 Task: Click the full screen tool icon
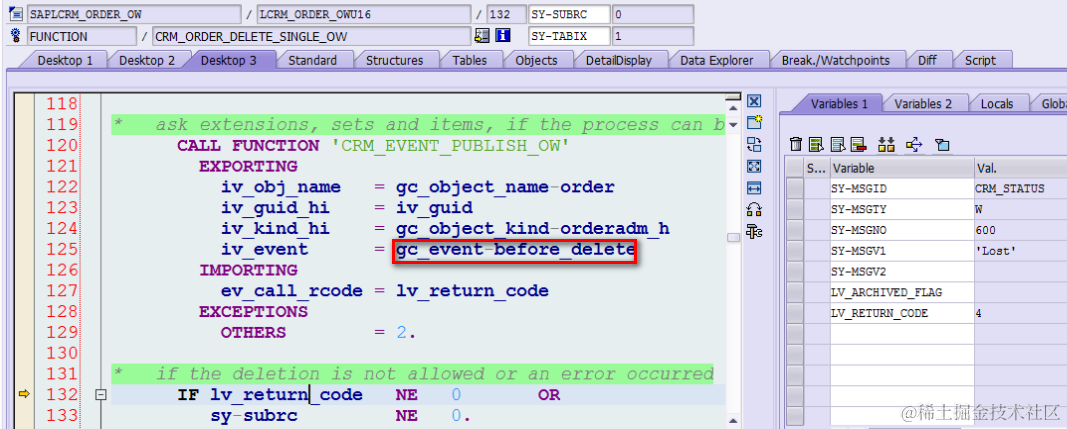pyautogui.click(x=754, y=166)
